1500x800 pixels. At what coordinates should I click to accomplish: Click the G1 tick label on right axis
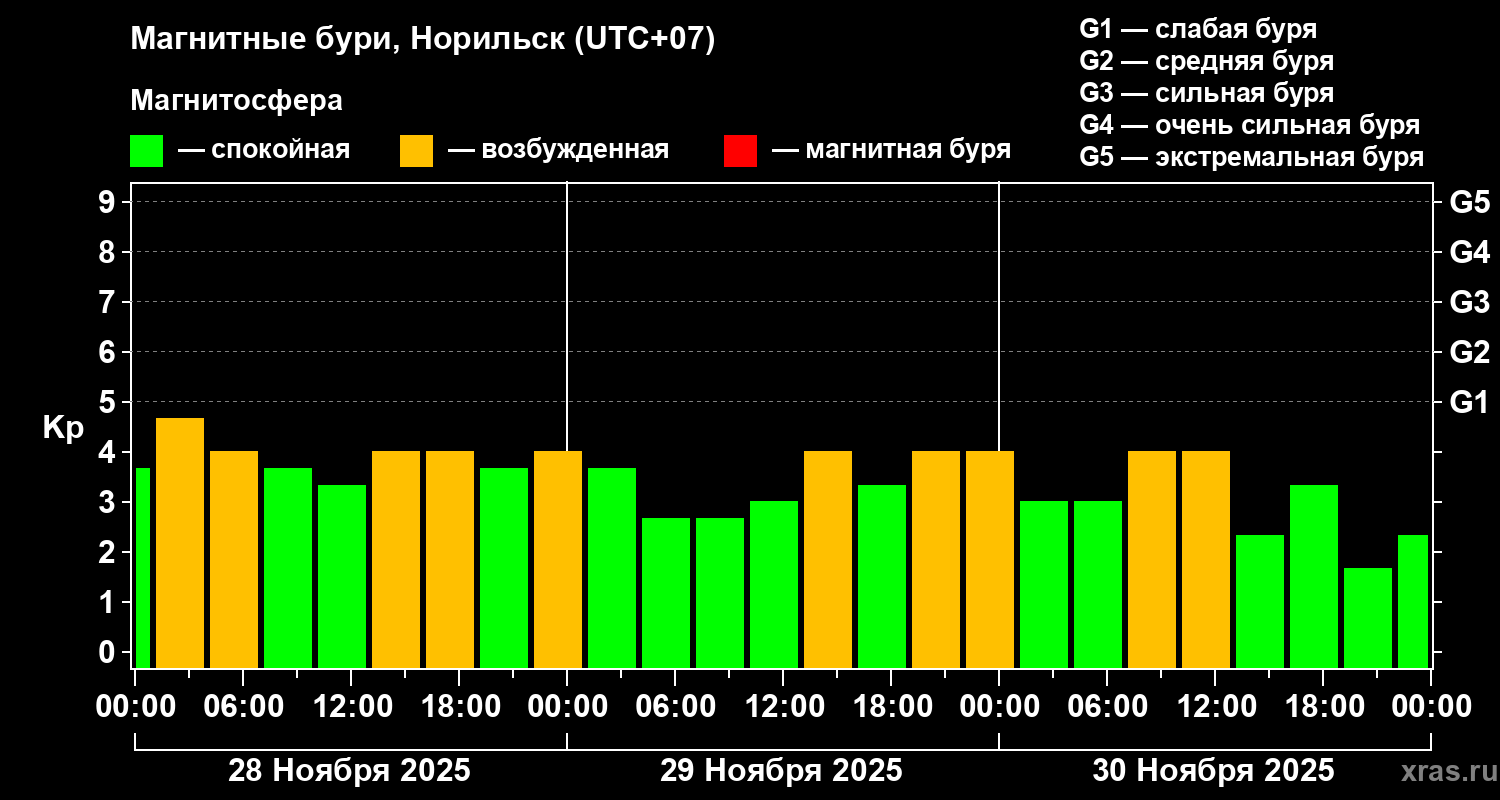(1469, 402)
